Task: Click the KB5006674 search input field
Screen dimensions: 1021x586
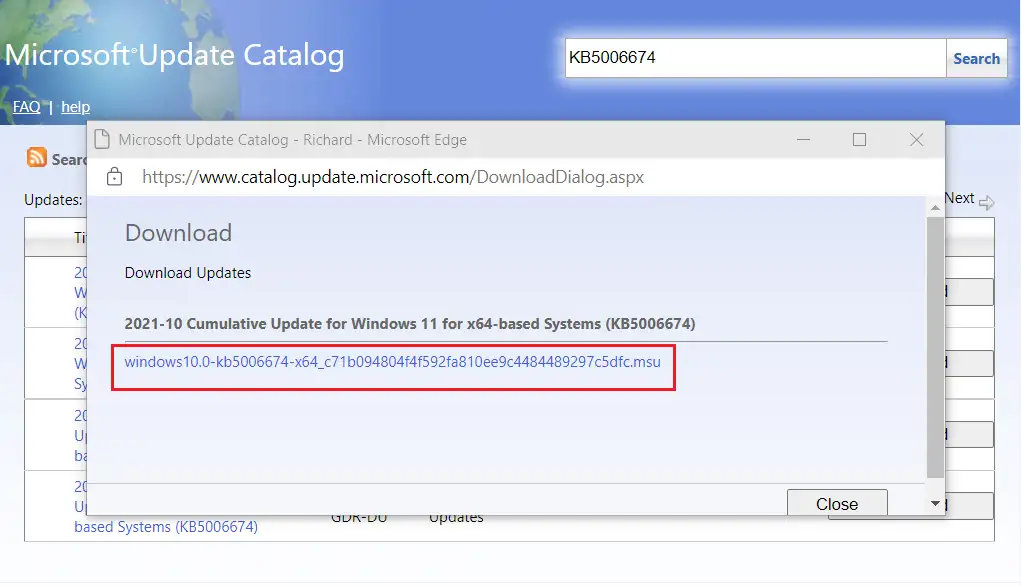Action: pyautogui.click(x=755, y=58)
